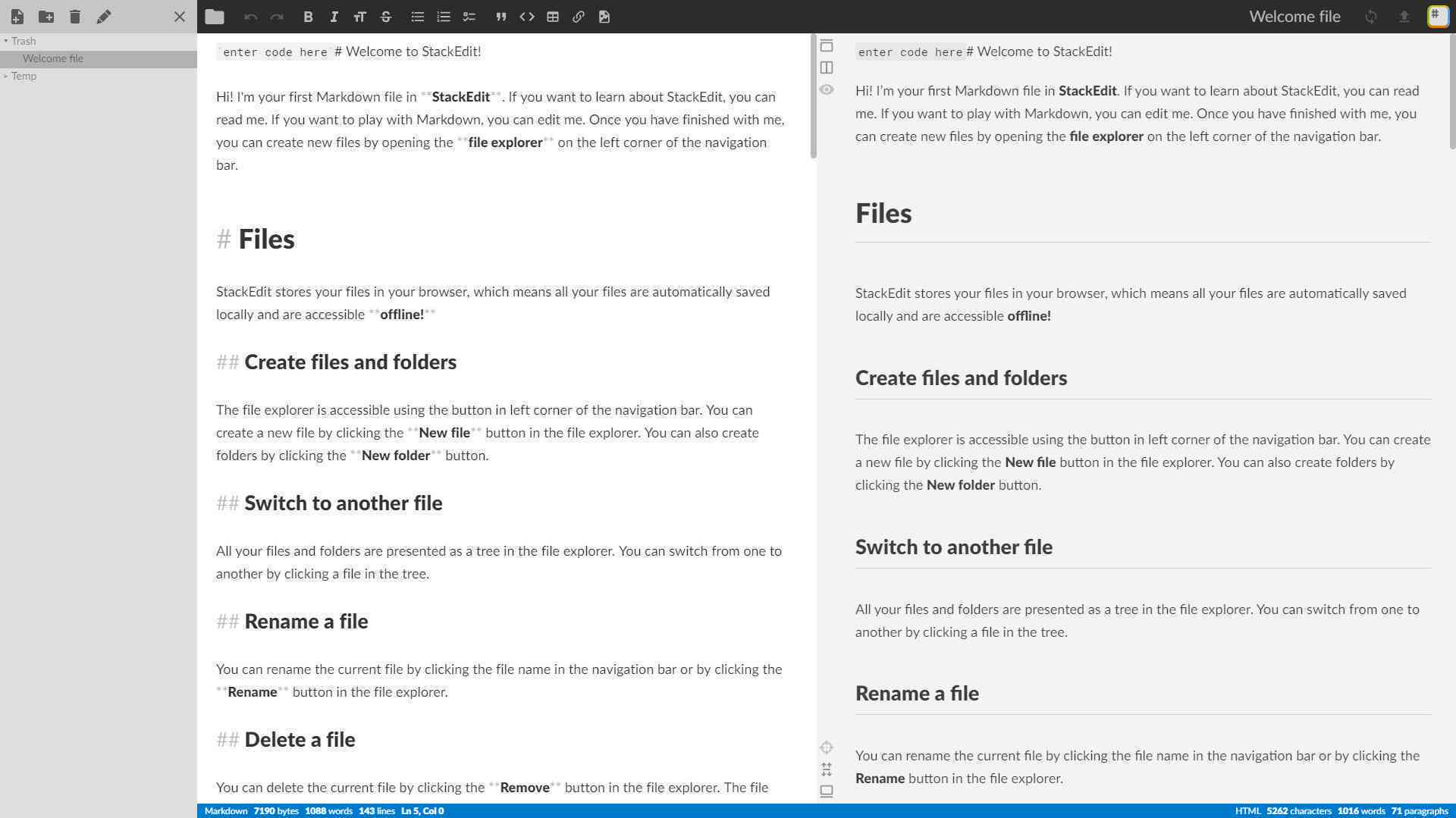Apply Strikethrough formatting
This screenshot has height=818, width=1456.
(x=385, y=17)
